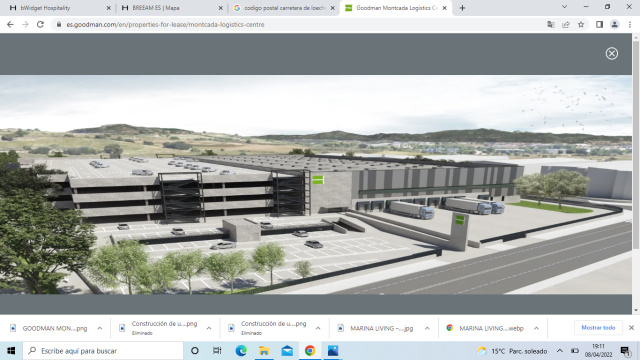Open clock and date 19:11

pos(598,351)
